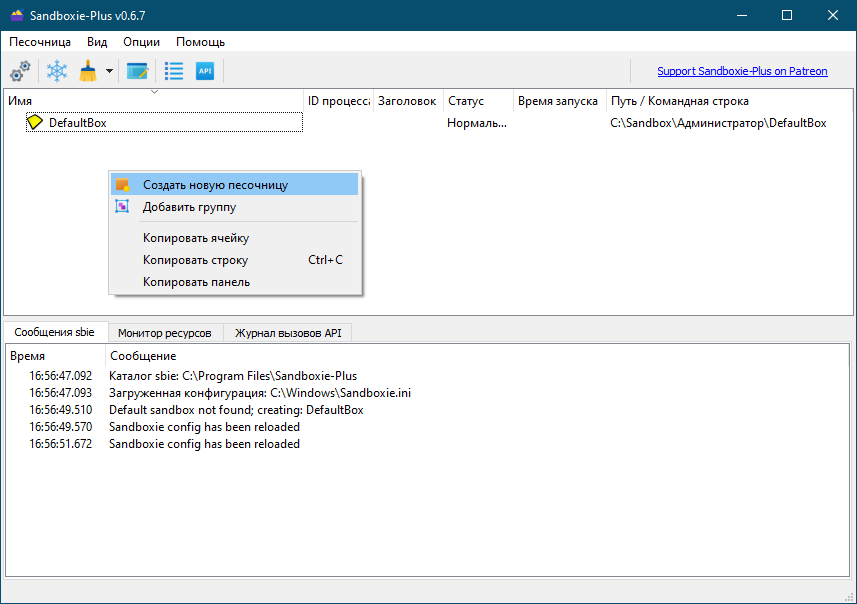Close the Sandboxie-Plus window

click(x=832, y=15)
